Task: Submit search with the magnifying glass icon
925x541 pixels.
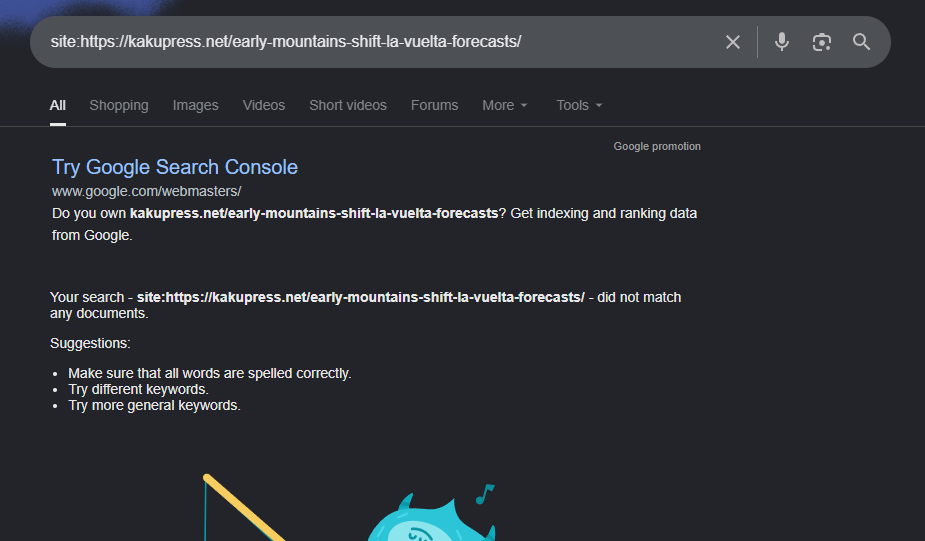Action: pyautogui.click(x=861, y=42)
